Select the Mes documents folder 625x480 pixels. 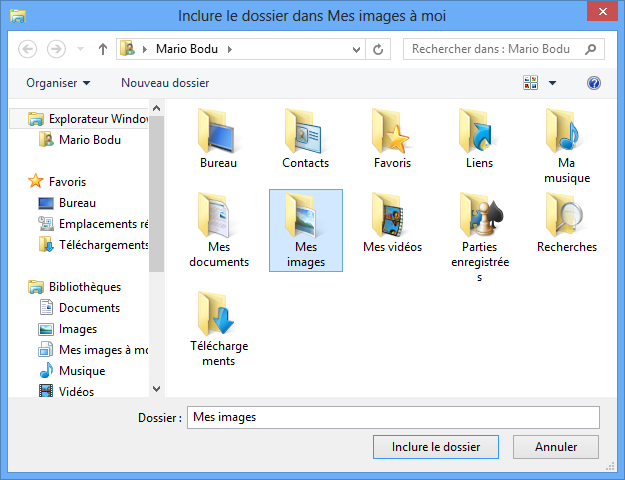tap(219, 230)
